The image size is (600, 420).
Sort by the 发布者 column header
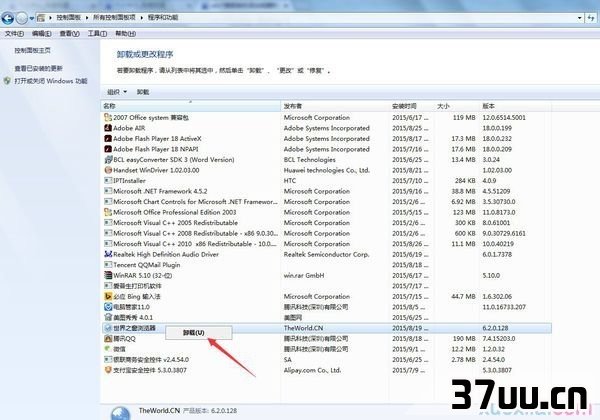(334, 106)
